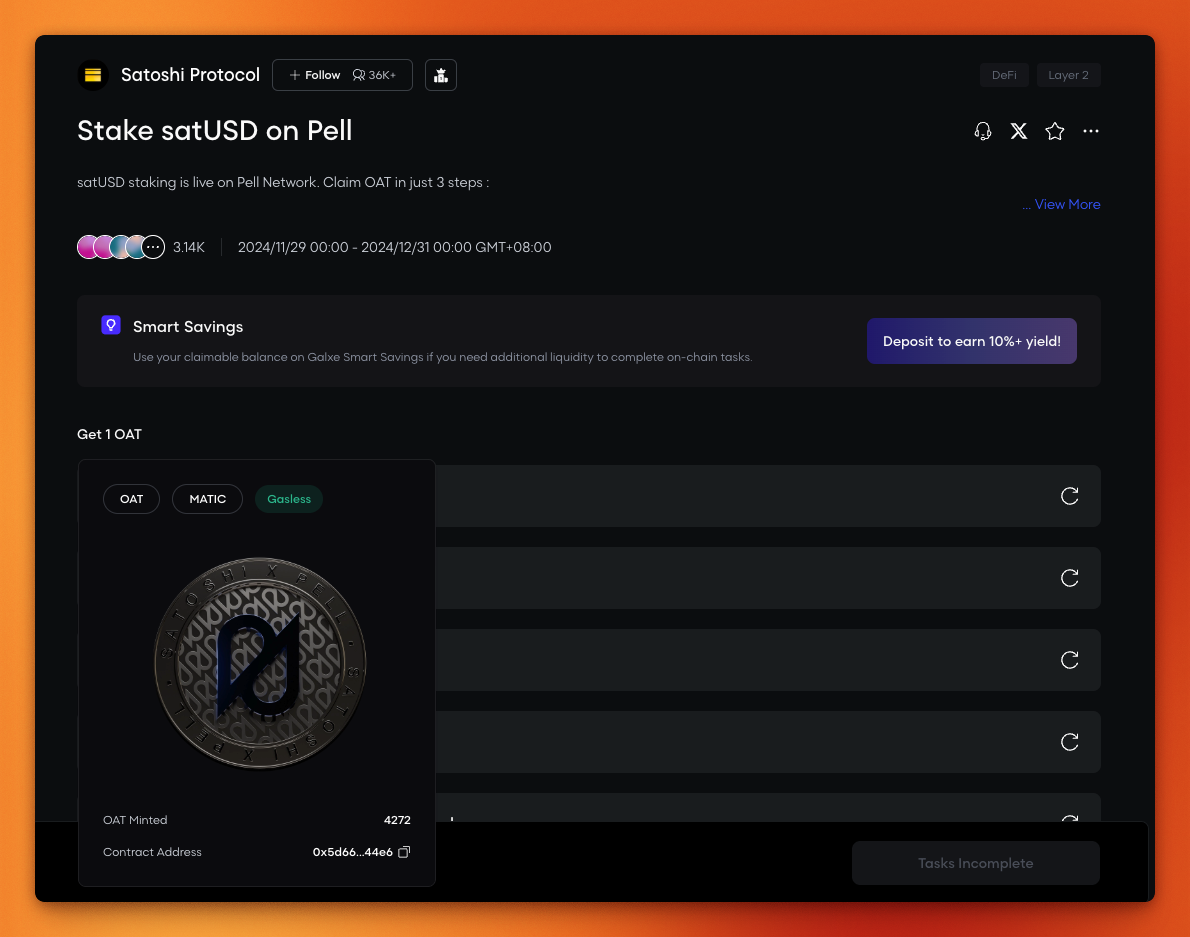Refresh the second task row
The width and height of the screenshot is (1190, 937).
[1069, 578]
